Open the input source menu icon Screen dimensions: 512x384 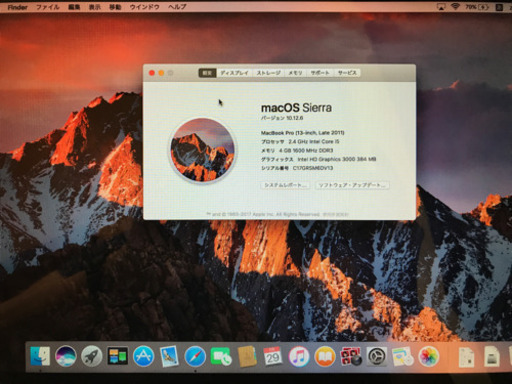coord(499,7)
